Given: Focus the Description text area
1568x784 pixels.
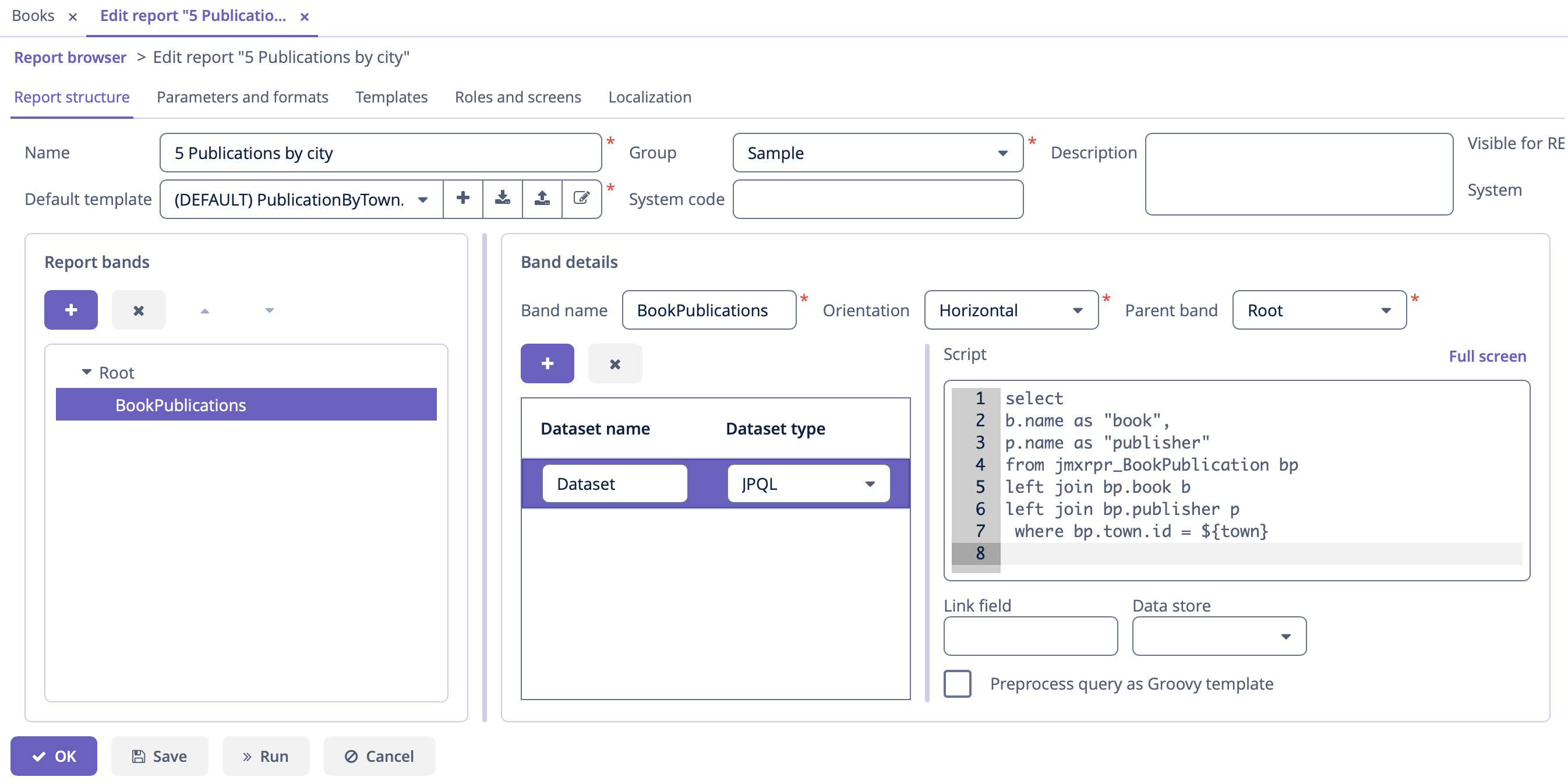Looking at the screenshot, I should click(x=1299, y=174).
